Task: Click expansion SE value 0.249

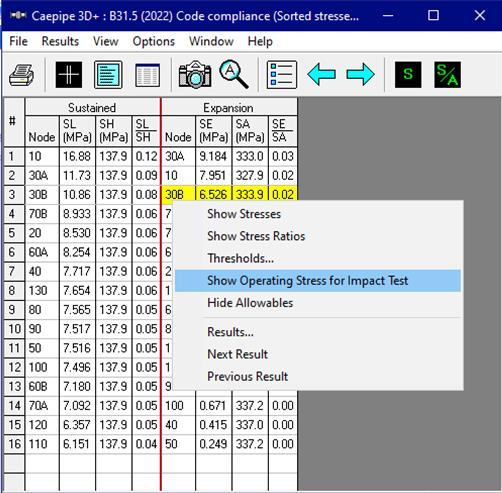Action: 213,444
